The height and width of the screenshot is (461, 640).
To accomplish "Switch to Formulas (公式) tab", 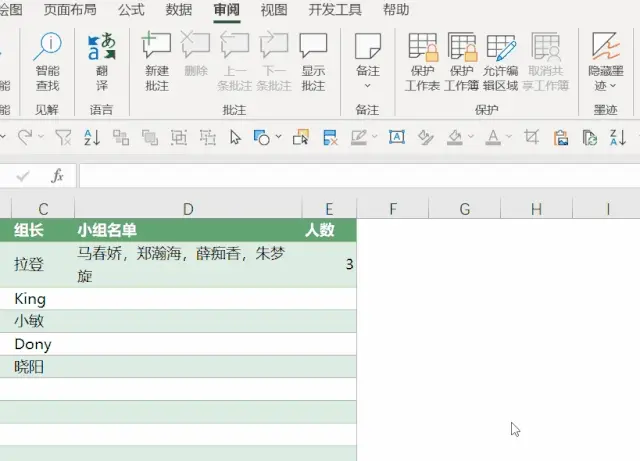I will point(131,9).
